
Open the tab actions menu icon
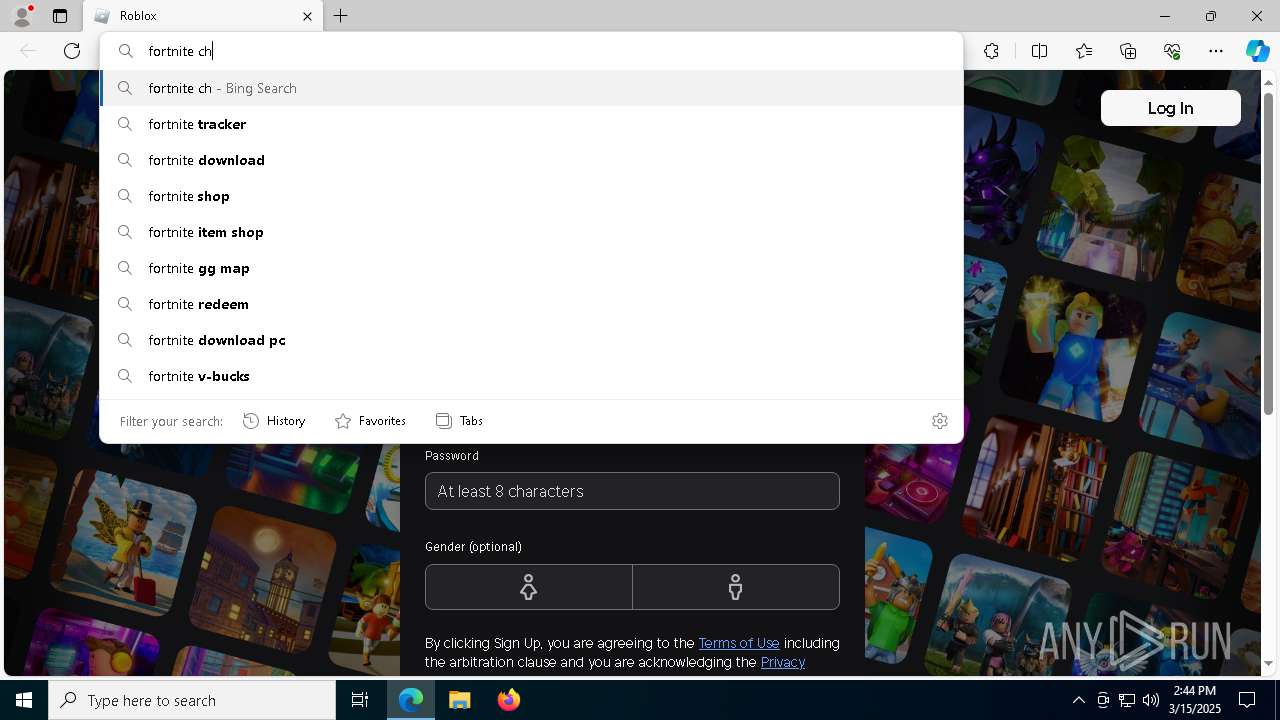[x=60, y=16]
